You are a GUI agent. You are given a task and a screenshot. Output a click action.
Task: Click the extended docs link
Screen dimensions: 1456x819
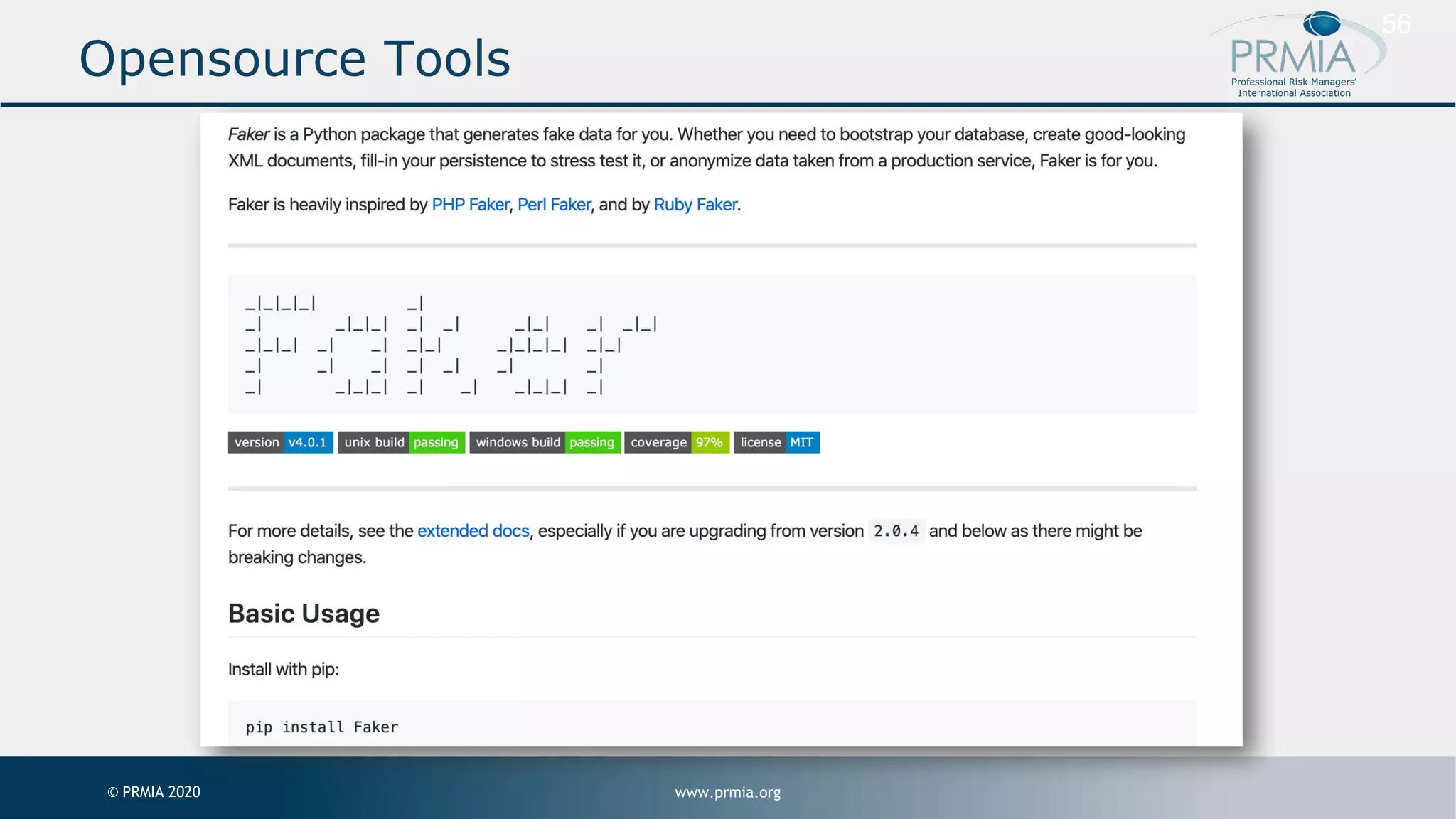click(473, 531)
